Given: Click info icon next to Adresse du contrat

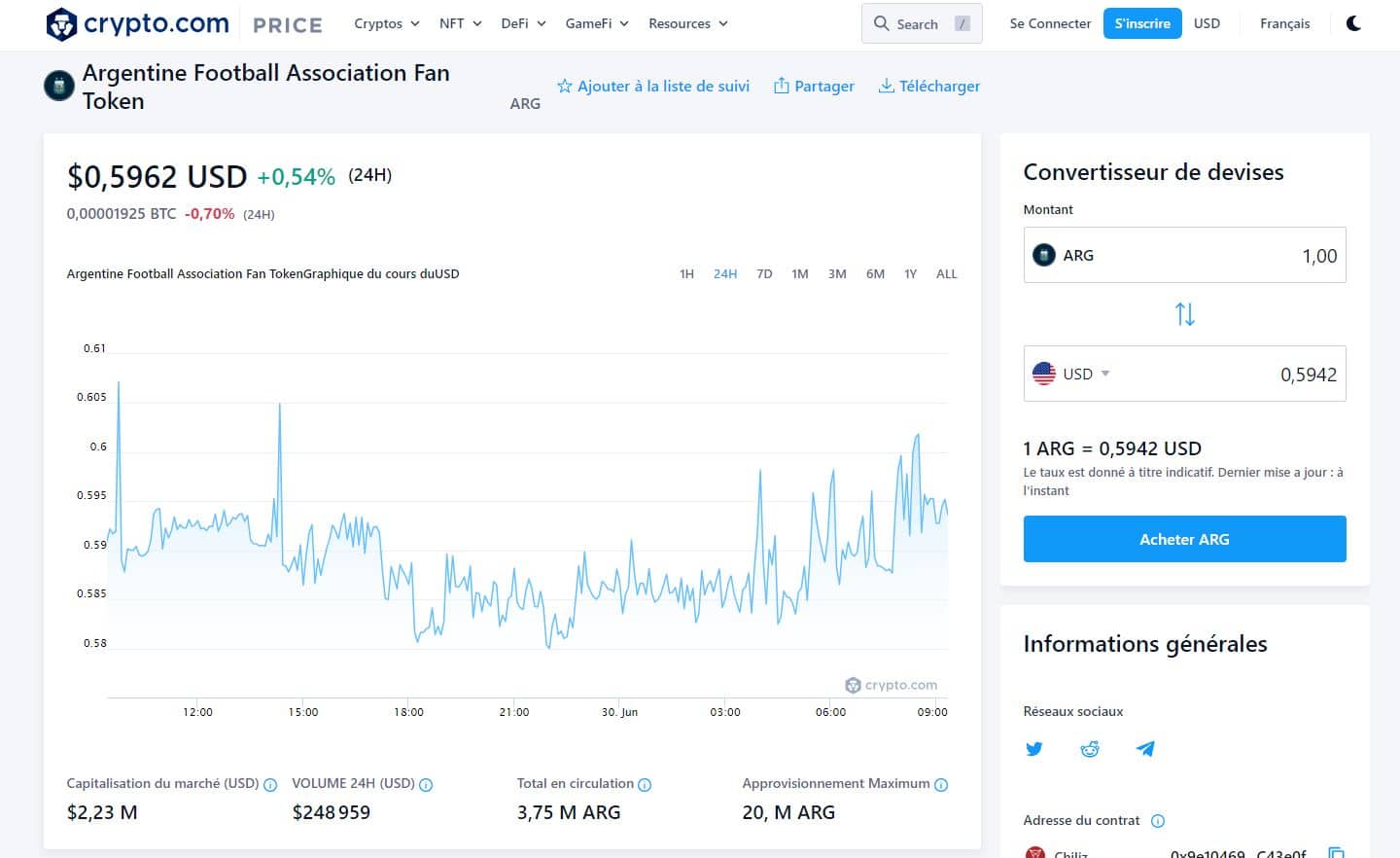Looking at the screenshot, I should coord(1158,821).
